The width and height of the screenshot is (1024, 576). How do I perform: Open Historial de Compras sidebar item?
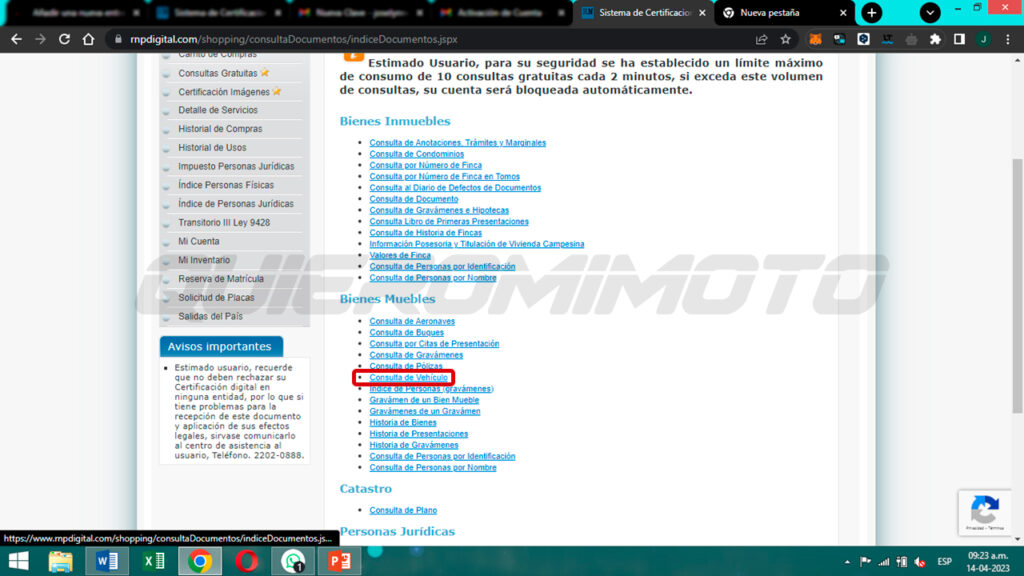220,129
